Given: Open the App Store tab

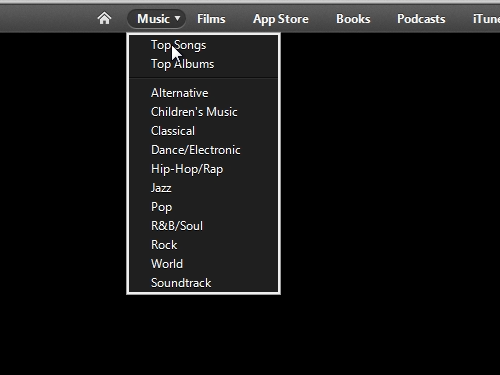Looking at the screenshot, I should (281, 19).
